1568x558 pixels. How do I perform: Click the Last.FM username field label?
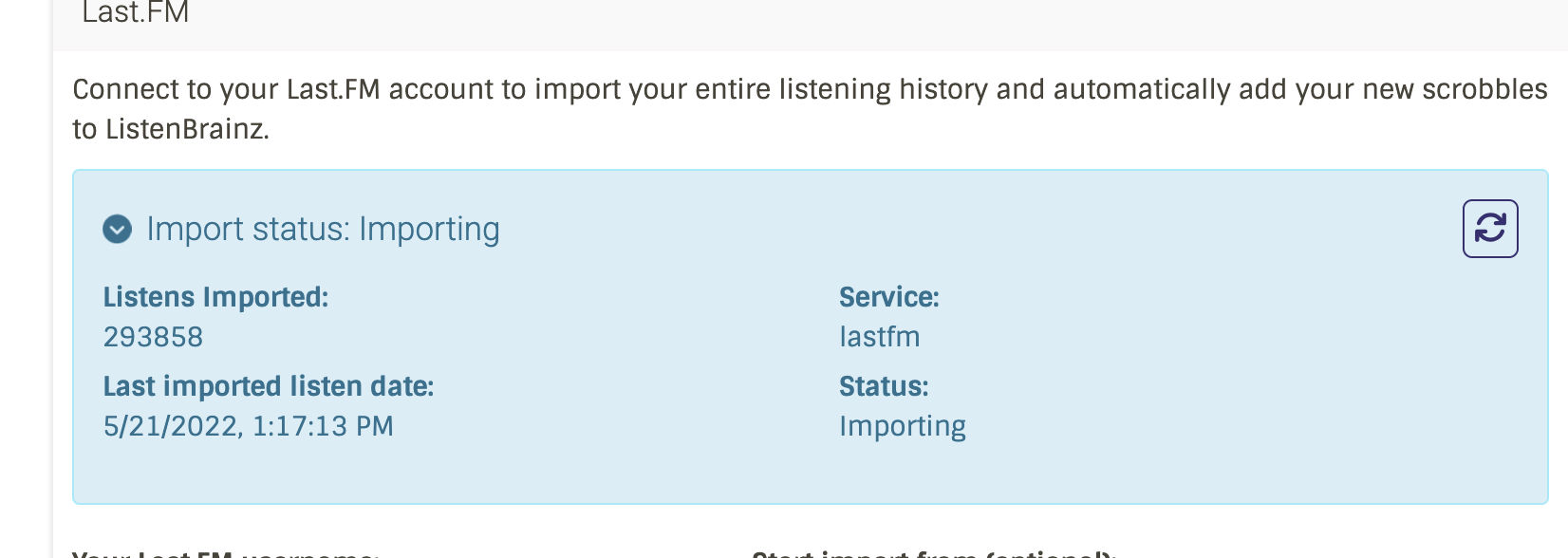pos(225,554)
